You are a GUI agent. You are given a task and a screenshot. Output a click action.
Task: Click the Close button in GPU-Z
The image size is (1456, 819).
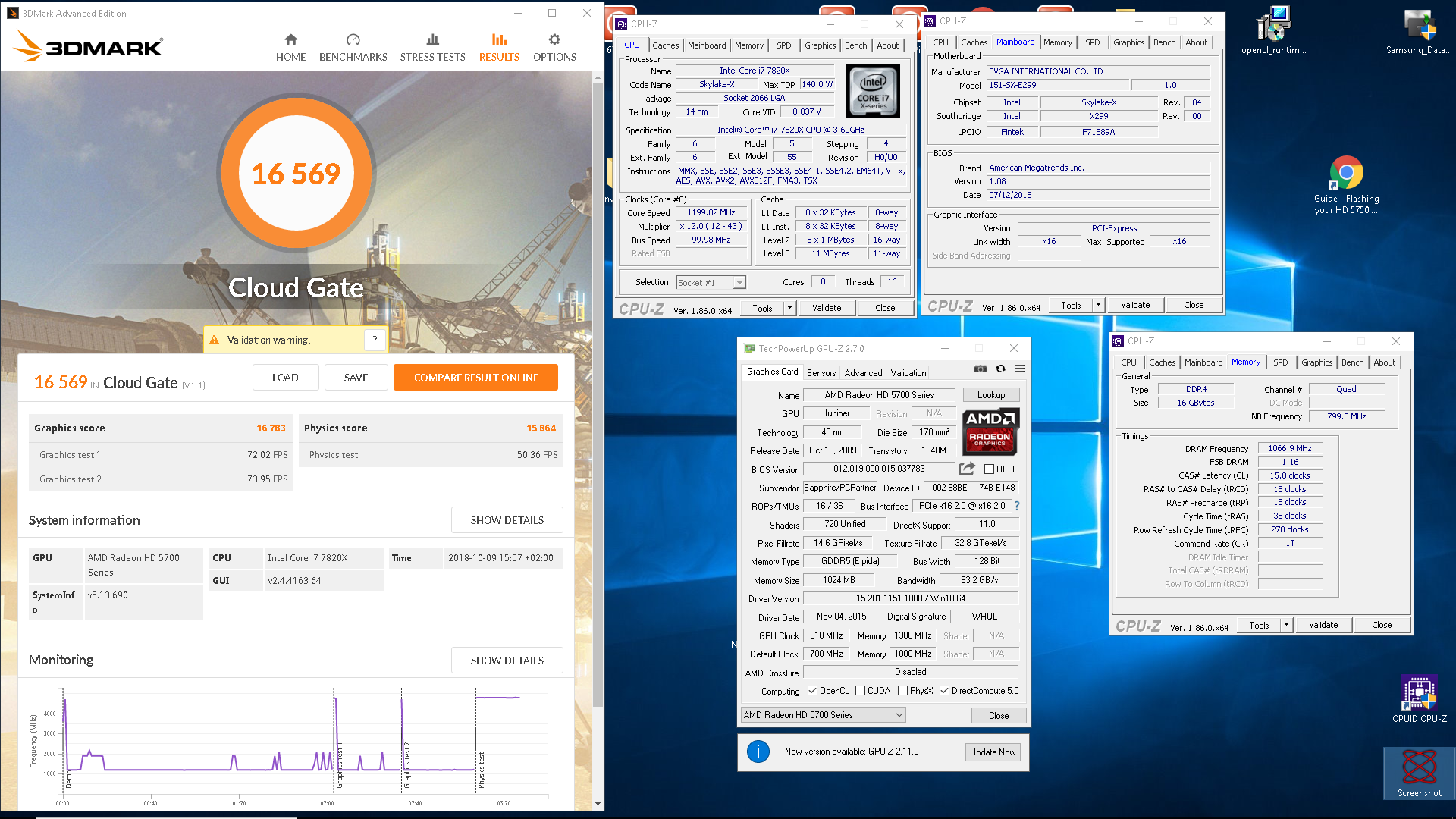click(x=998, y=716)
